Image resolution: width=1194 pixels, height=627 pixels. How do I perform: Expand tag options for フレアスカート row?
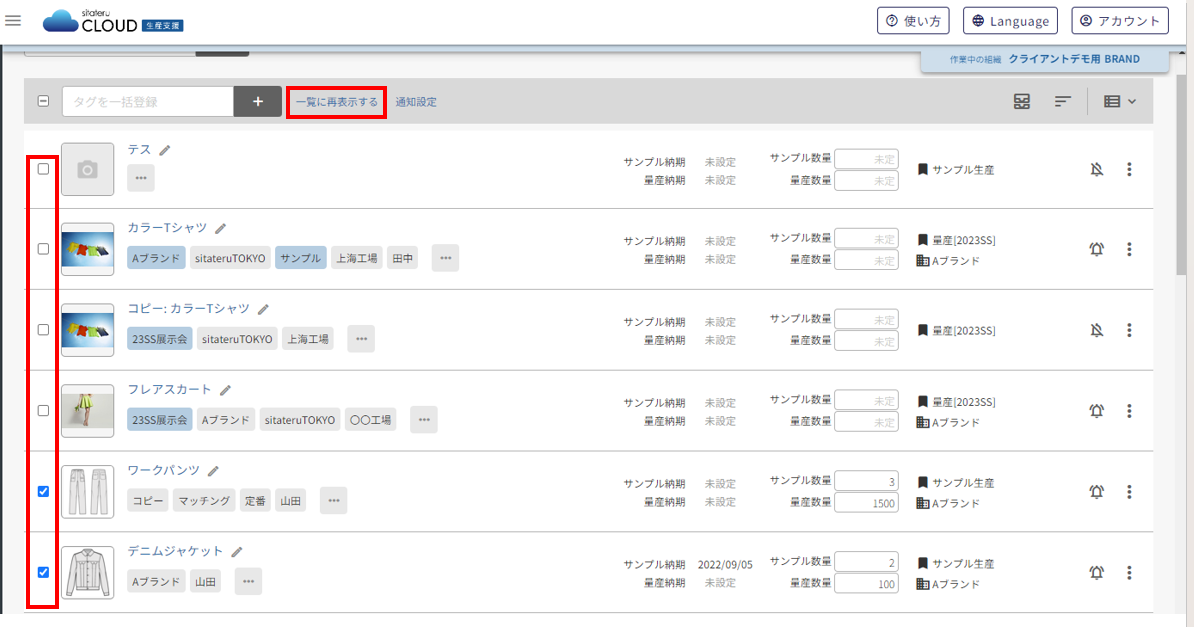click(424, 419)
